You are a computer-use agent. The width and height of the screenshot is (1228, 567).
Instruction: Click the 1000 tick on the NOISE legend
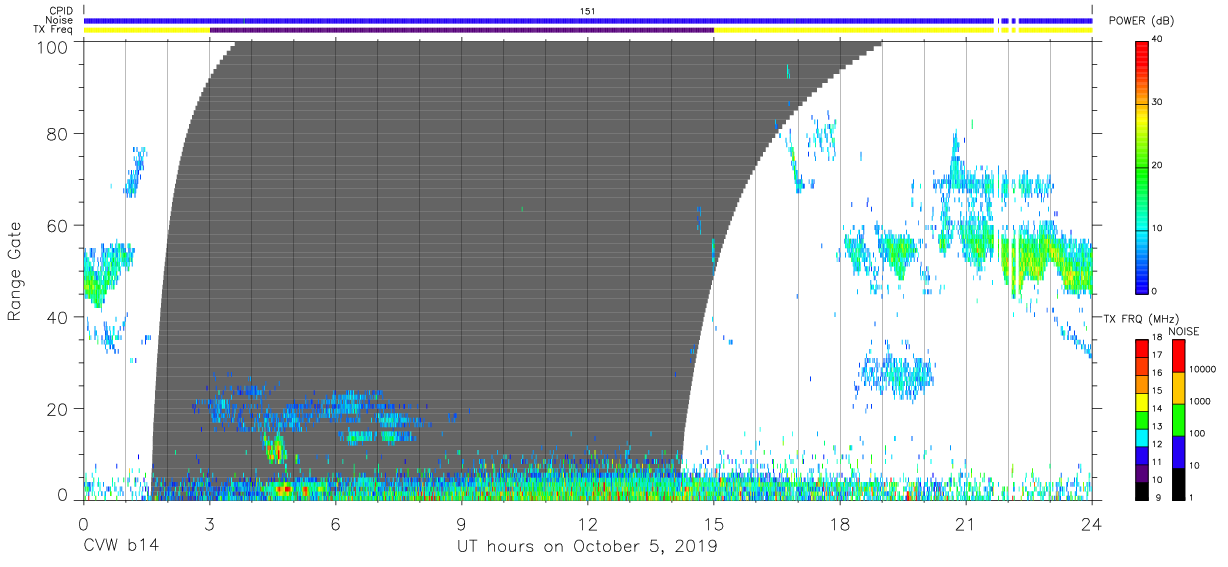[x=1199, y=401]
